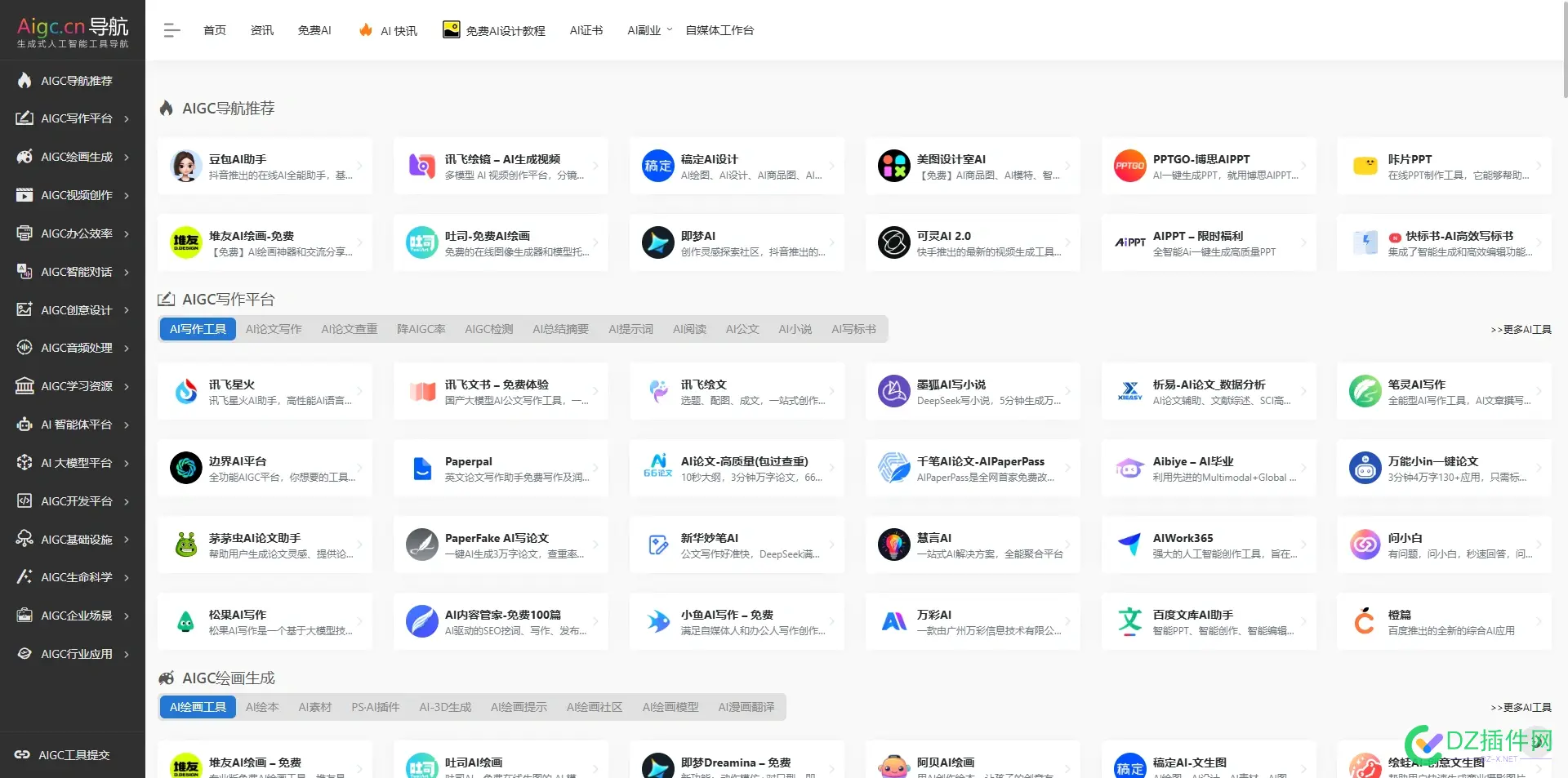
Task: Open 自媒体工作台 from the top bar
Action: [719, 29]
